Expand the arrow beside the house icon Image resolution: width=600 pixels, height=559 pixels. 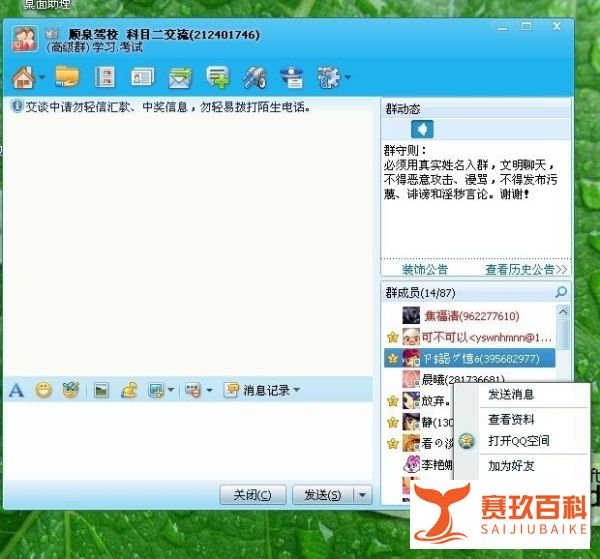pyautogui.click(x=42, y=77)
